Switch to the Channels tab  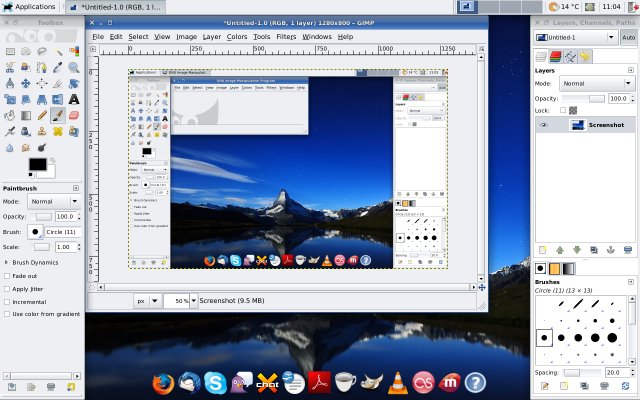coord(556,57)
